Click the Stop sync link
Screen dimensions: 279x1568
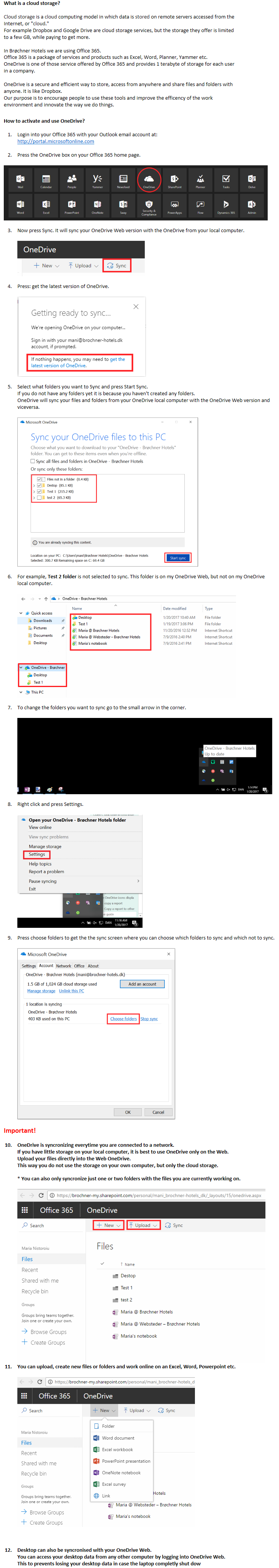pos(150,1020)
